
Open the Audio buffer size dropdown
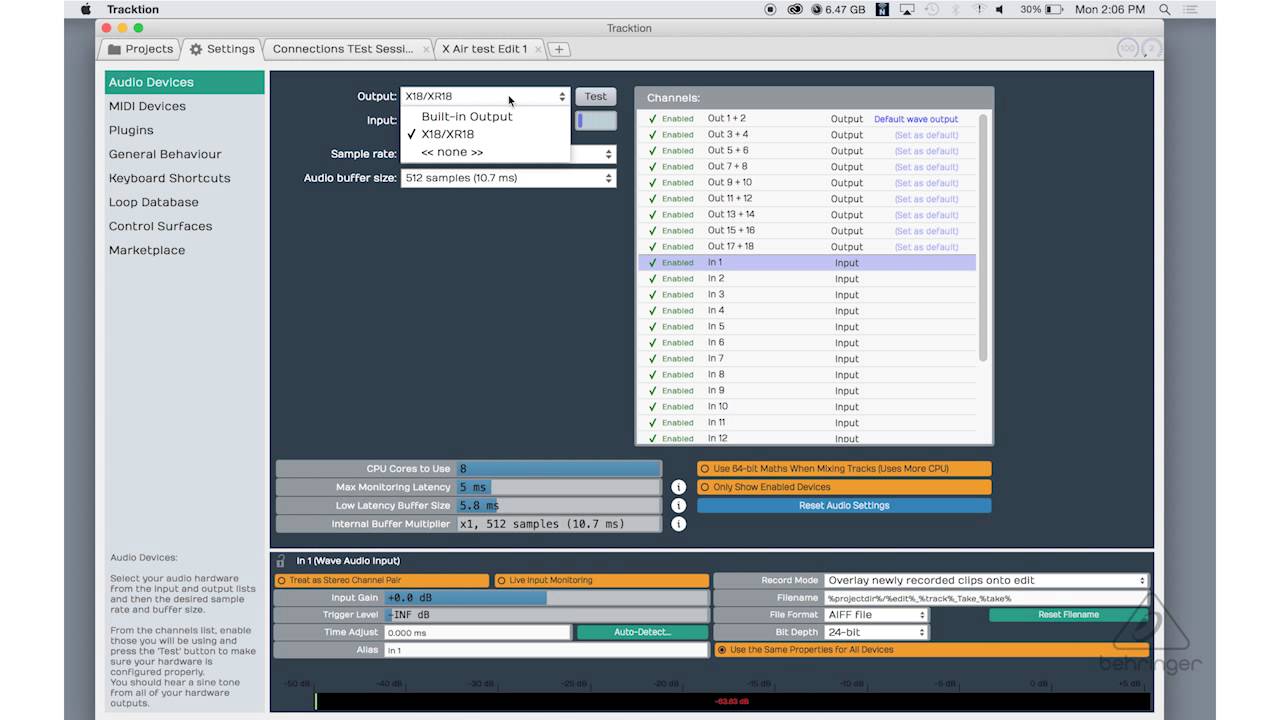click(x=508, y=178)
